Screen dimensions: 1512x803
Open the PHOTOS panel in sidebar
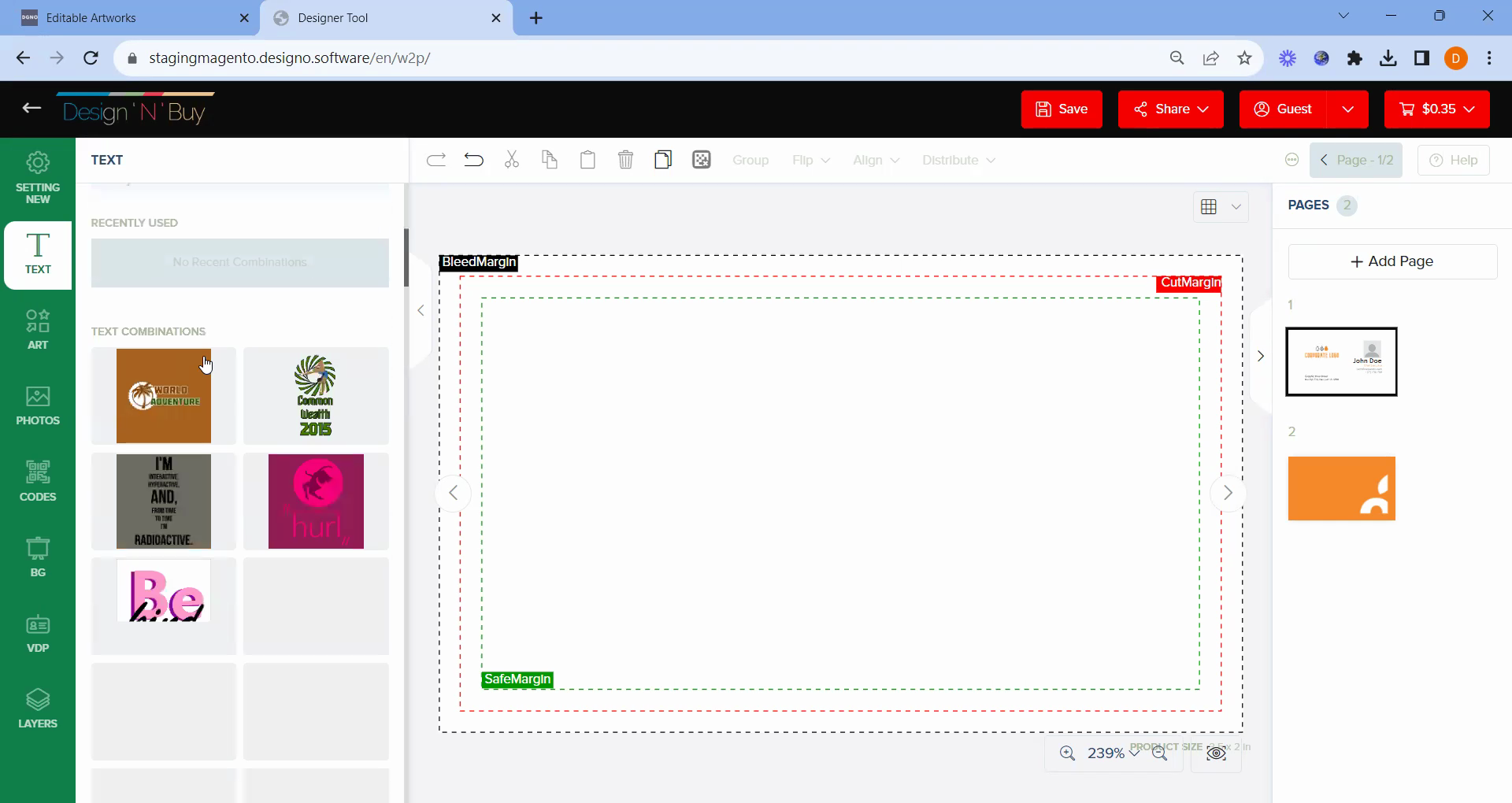(x=38, y=405)
